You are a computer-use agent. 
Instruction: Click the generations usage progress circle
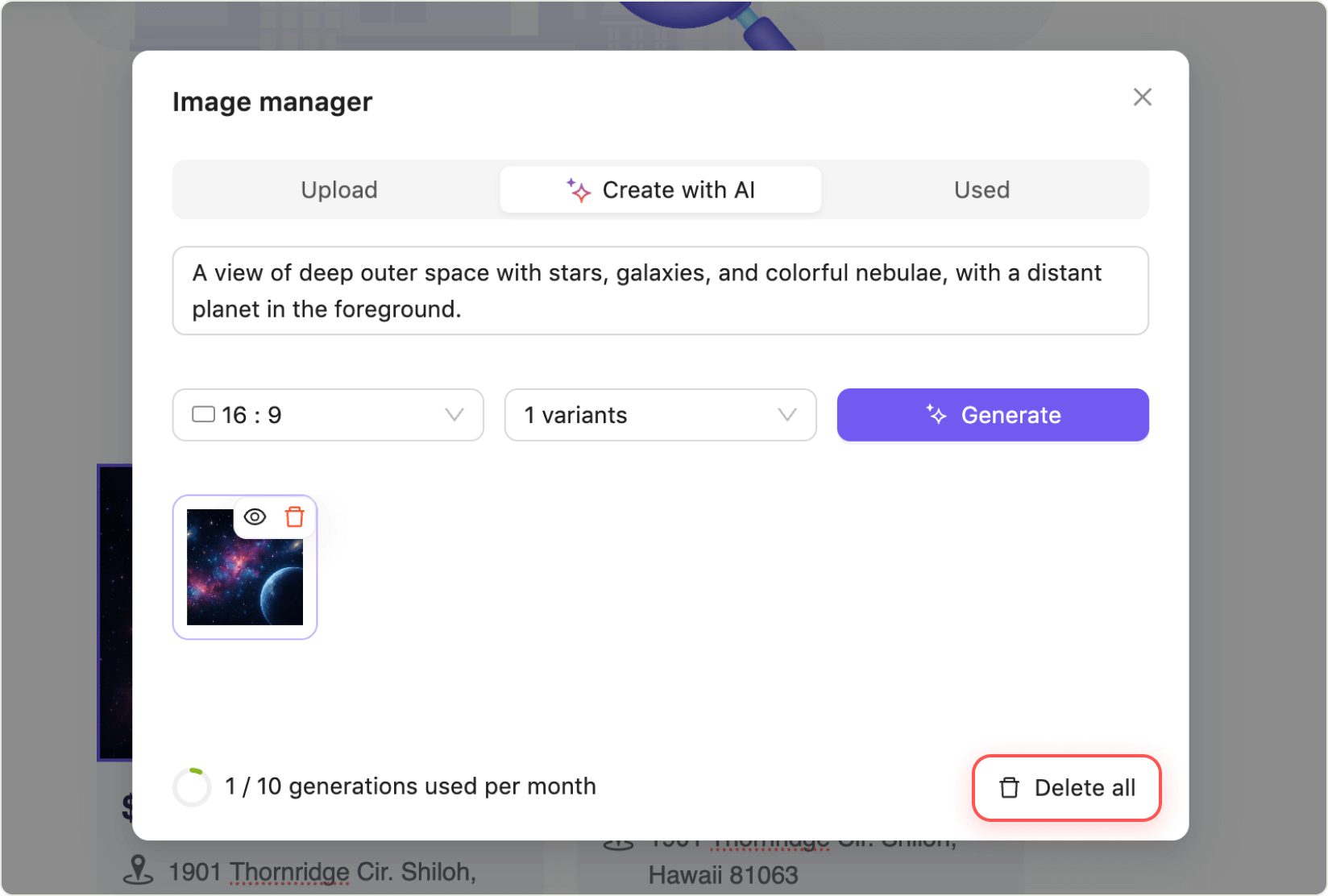click(192, 787)
